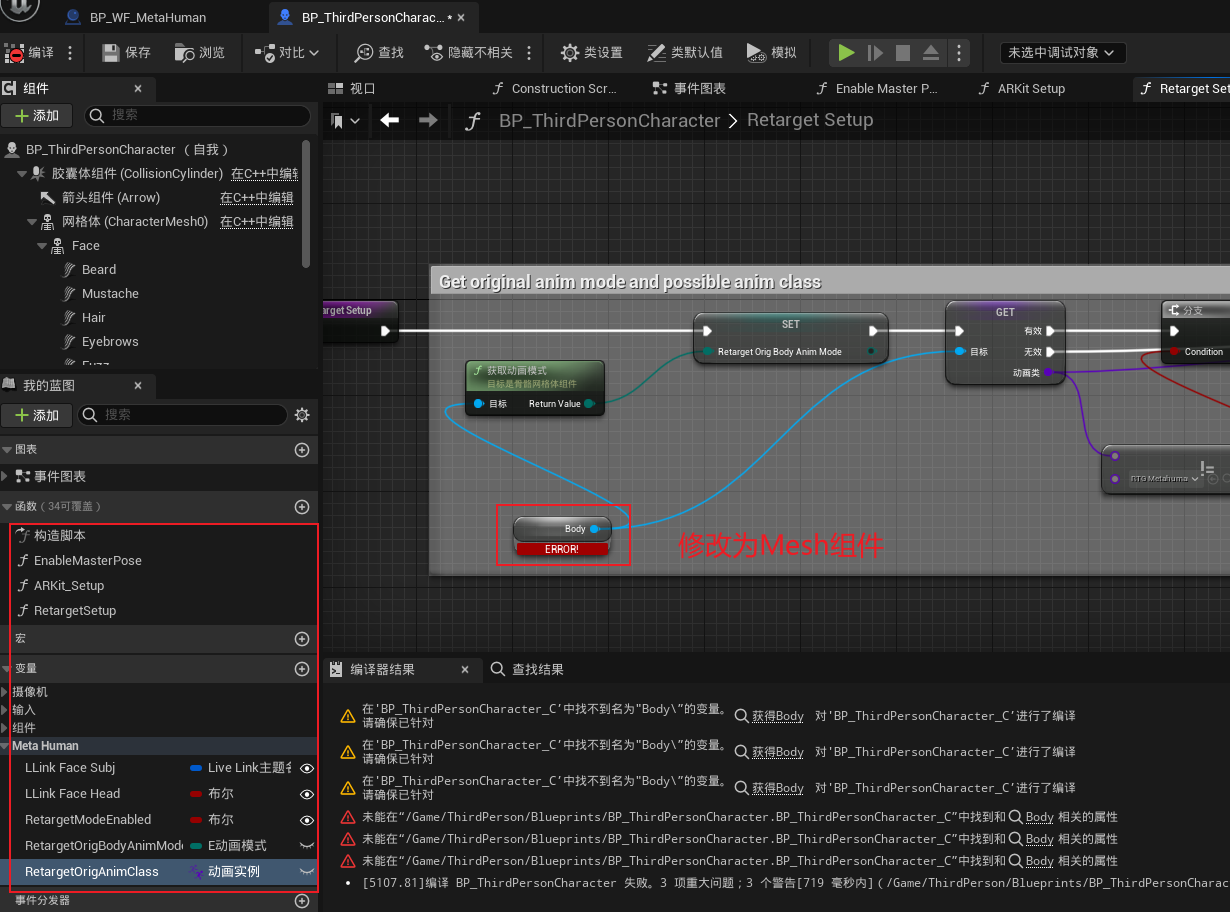Toggle closed-eye visibility for RetargetOrigBodyAnimMode
This screenshot has width=1230, height=912.
pos(307,846)
